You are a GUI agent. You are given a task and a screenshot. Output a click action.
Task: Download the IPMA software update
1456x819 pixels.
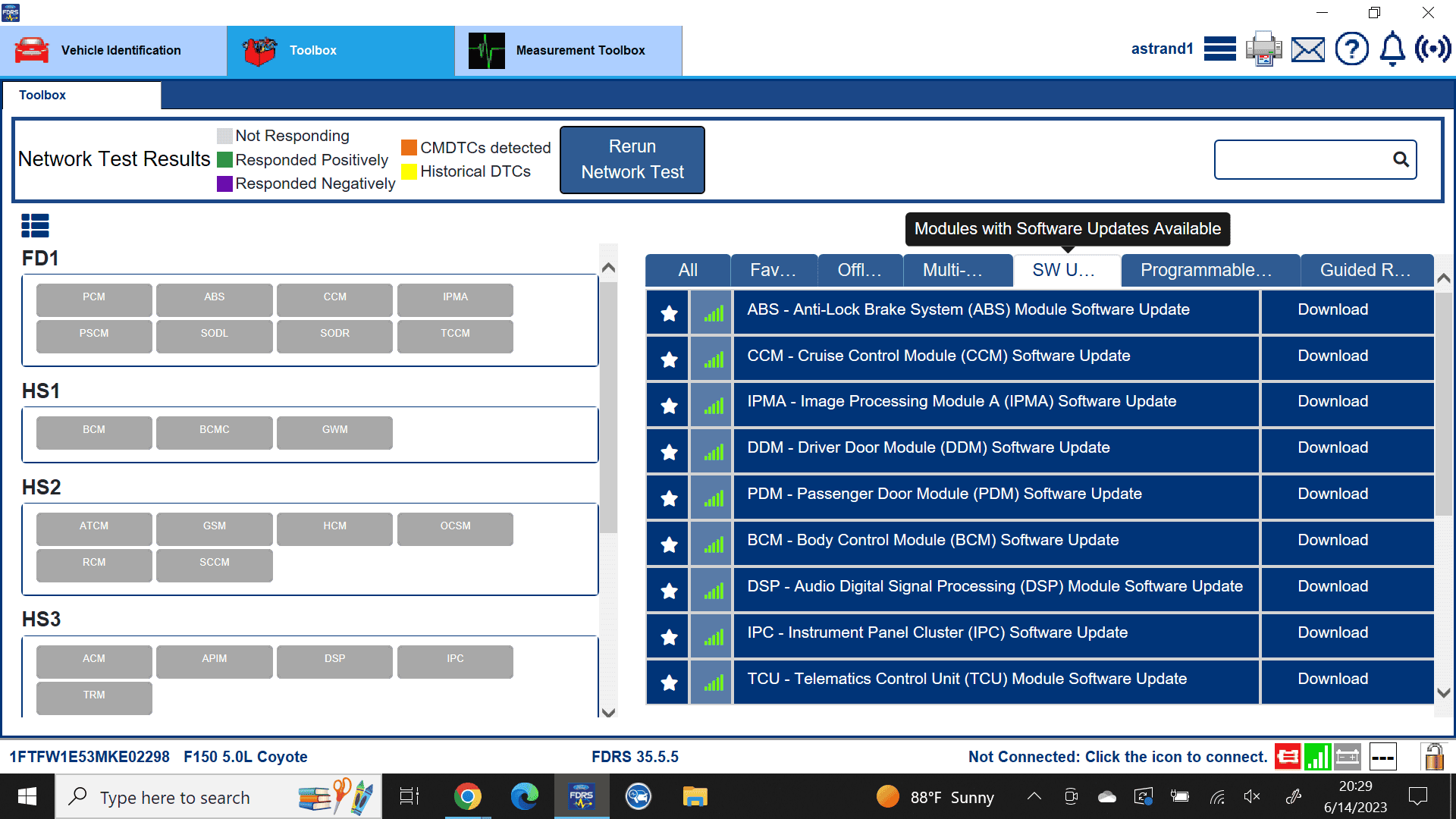point(1332,401)
